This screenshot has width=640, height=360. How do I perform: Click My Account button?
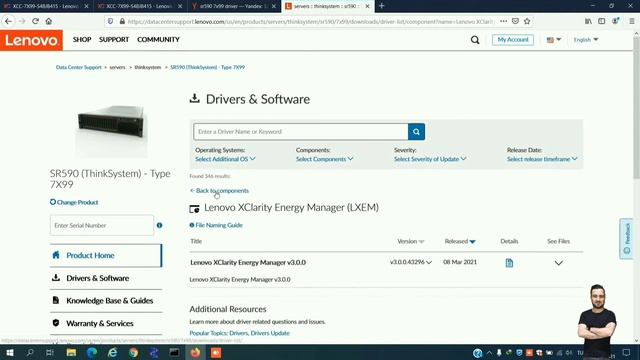[513, 40]
